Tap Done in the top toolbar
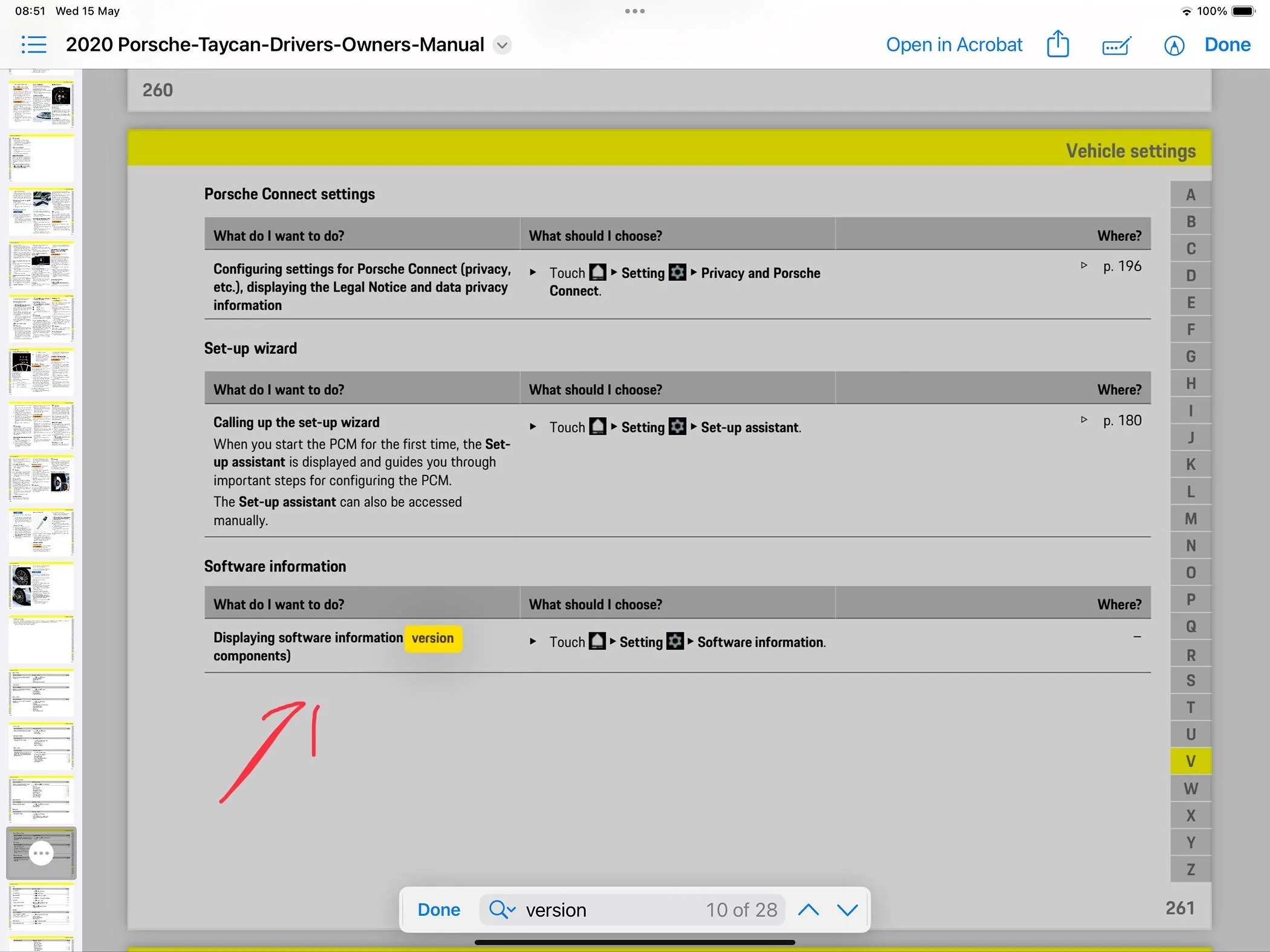 1227,45
